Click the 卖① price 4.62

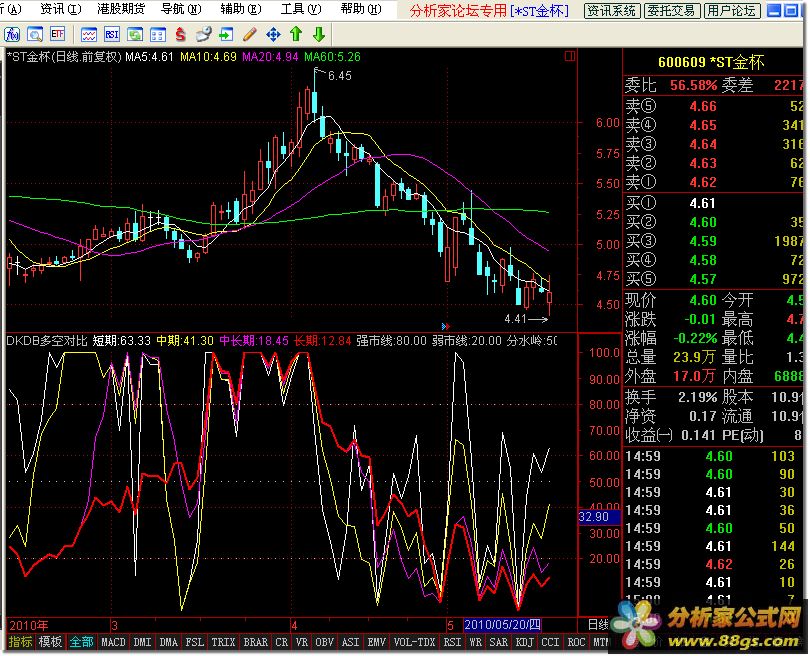coord(703,182)
